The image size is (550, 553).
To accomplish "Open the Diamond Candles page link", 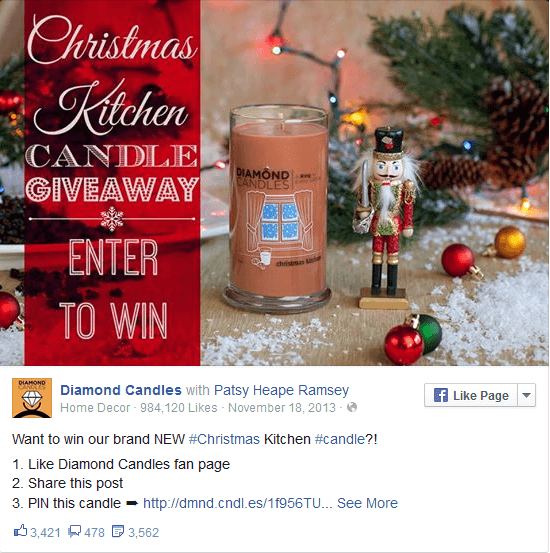I will tap(121, 390).
